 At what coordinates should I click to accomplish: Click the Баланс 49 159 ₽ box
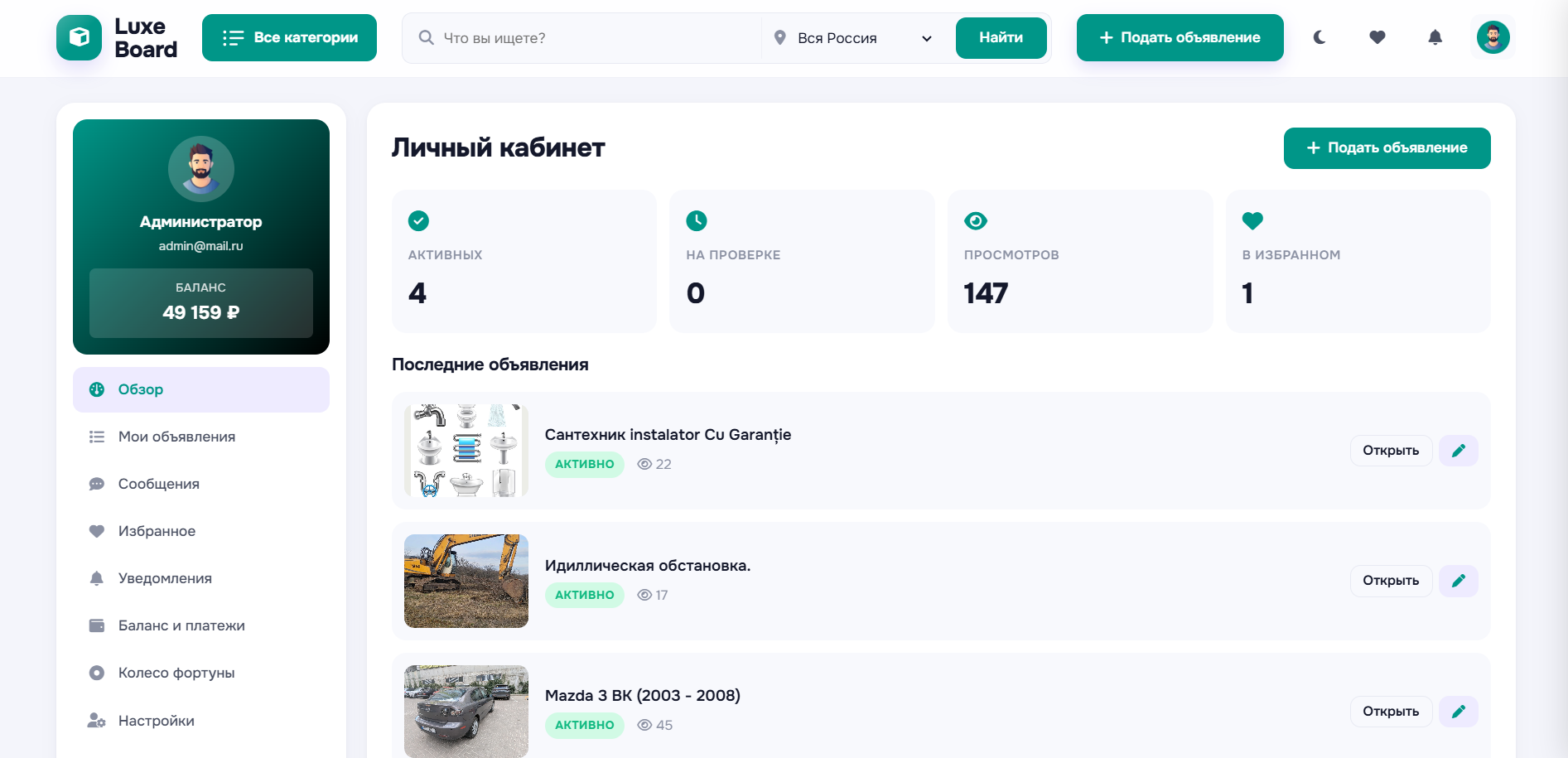(x=201, y=302)
